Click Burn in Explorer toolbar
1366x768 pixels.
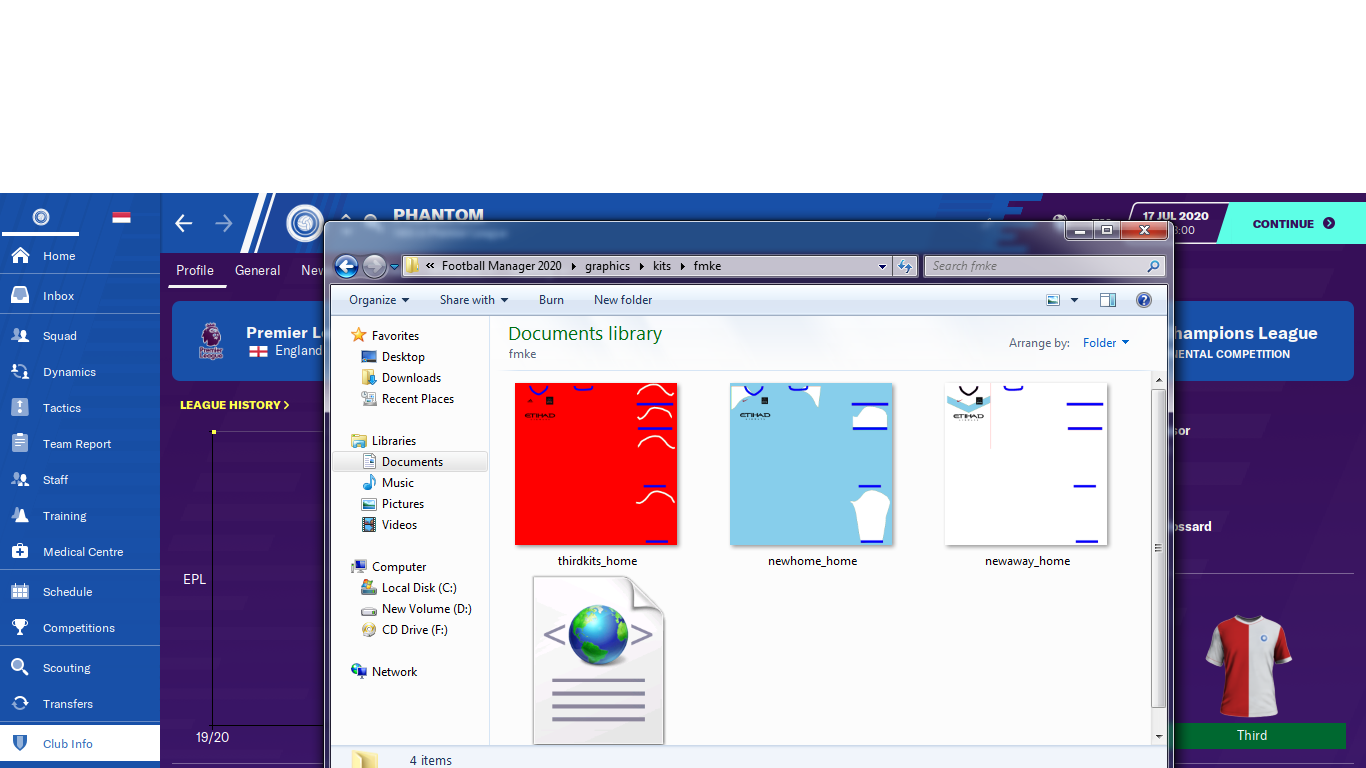click(x=551, y=300)
